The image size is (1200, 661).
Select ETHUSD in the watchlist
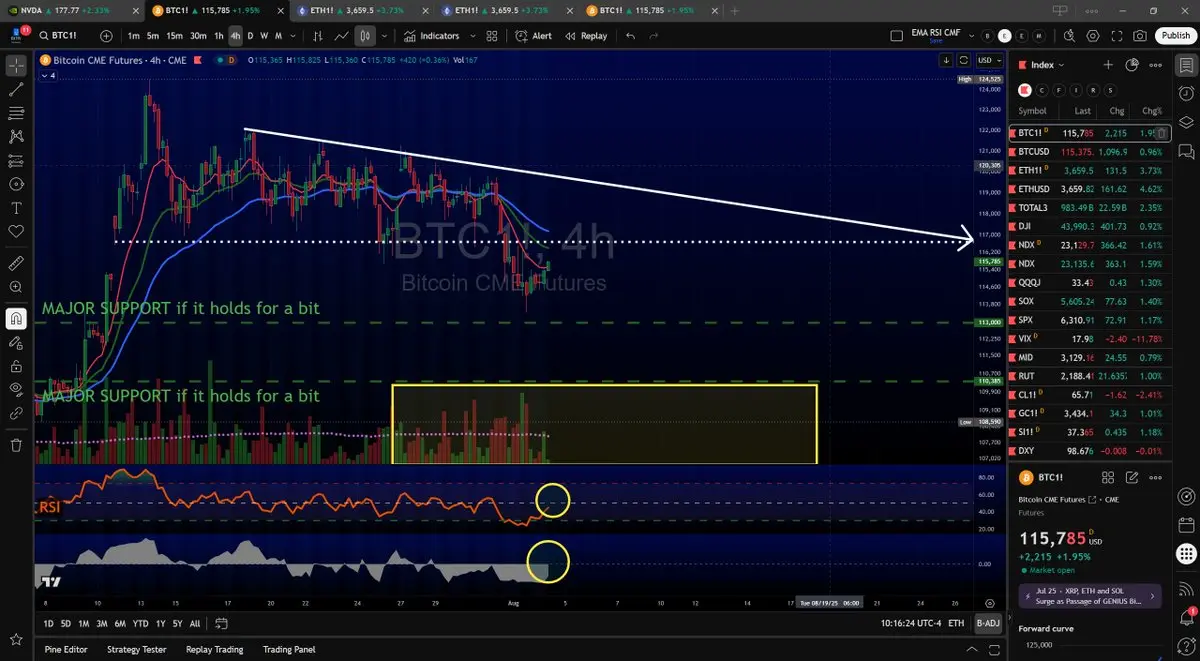(x=1090, y=189)
